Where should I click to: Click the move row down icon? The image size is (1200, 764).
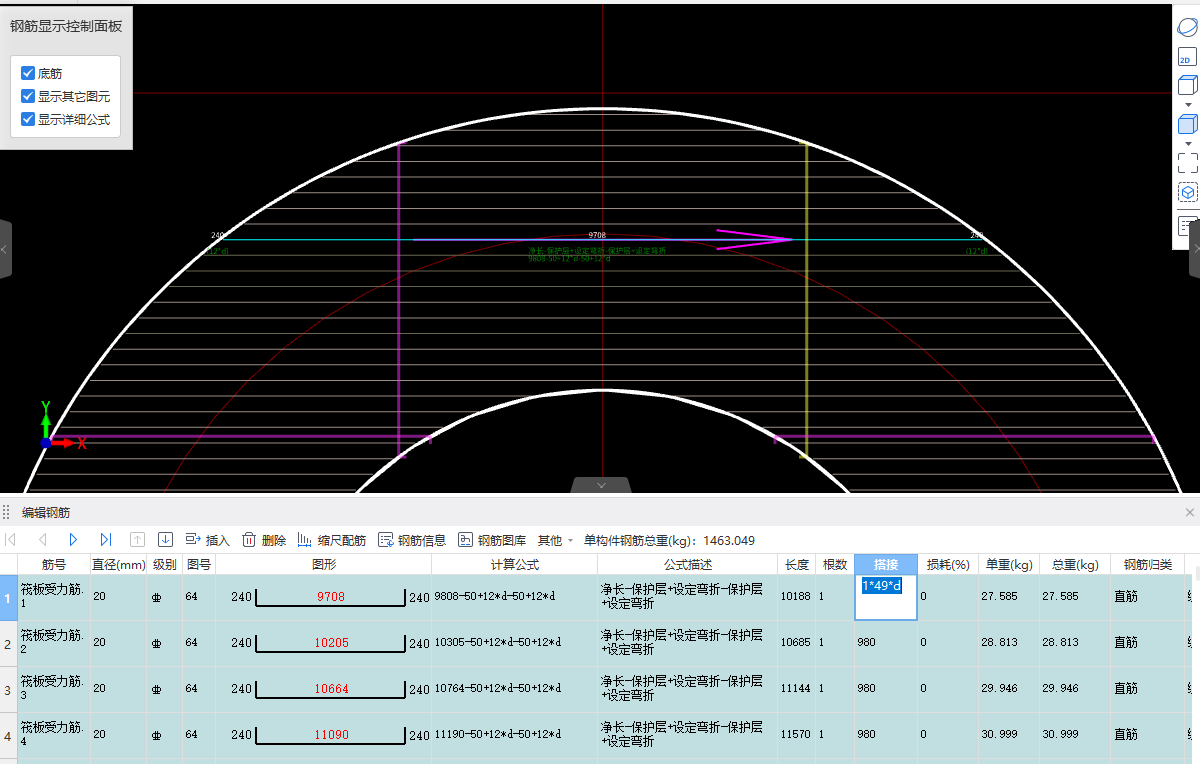coord(166,540)
